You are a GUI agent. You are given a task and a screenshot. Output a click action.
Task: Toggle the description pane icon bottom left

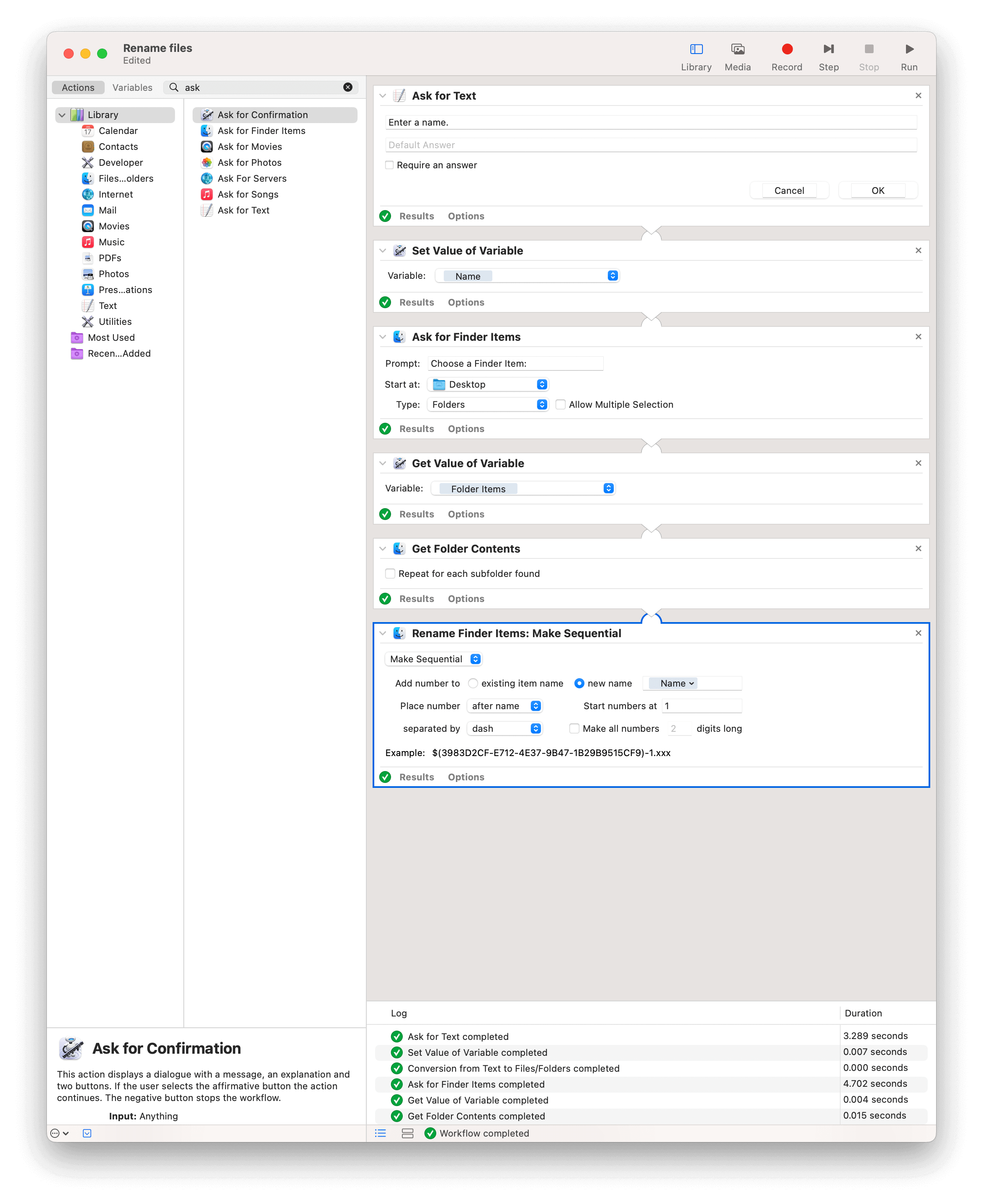[87, 1133]
